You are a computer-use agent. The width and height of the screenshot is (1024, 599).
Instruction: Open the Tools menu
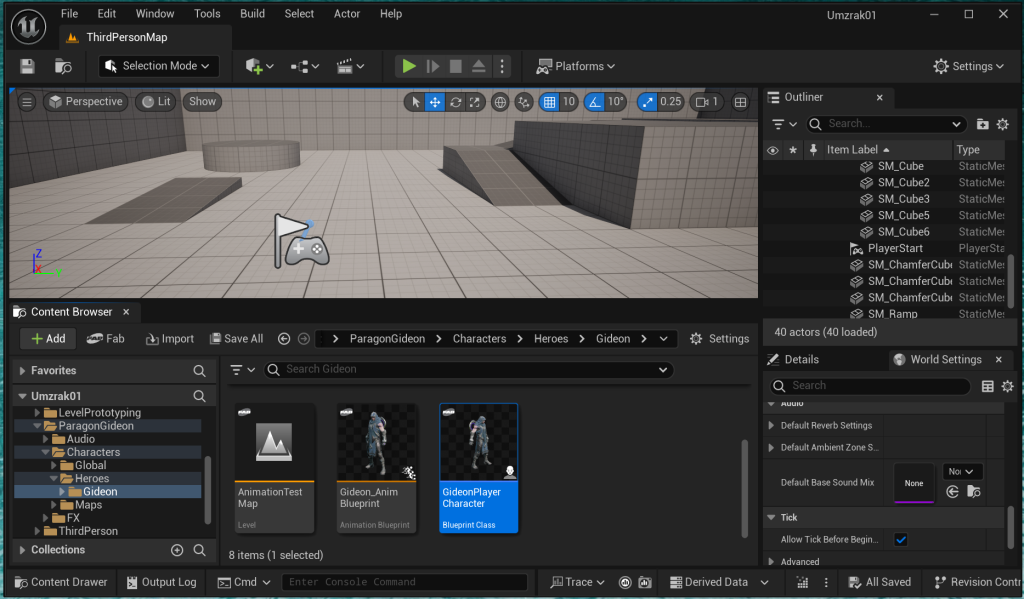click(x=207, y=14)
